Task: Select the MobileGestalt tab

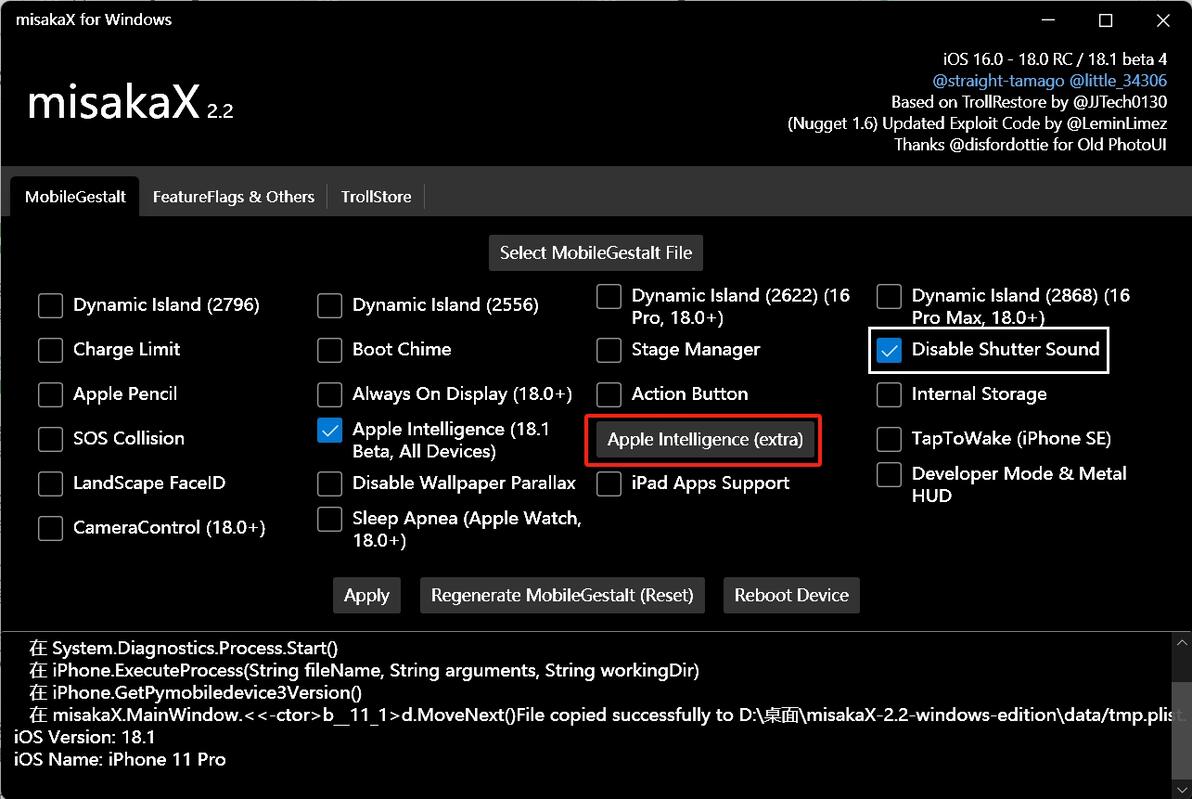Action: tap(75, 197)
